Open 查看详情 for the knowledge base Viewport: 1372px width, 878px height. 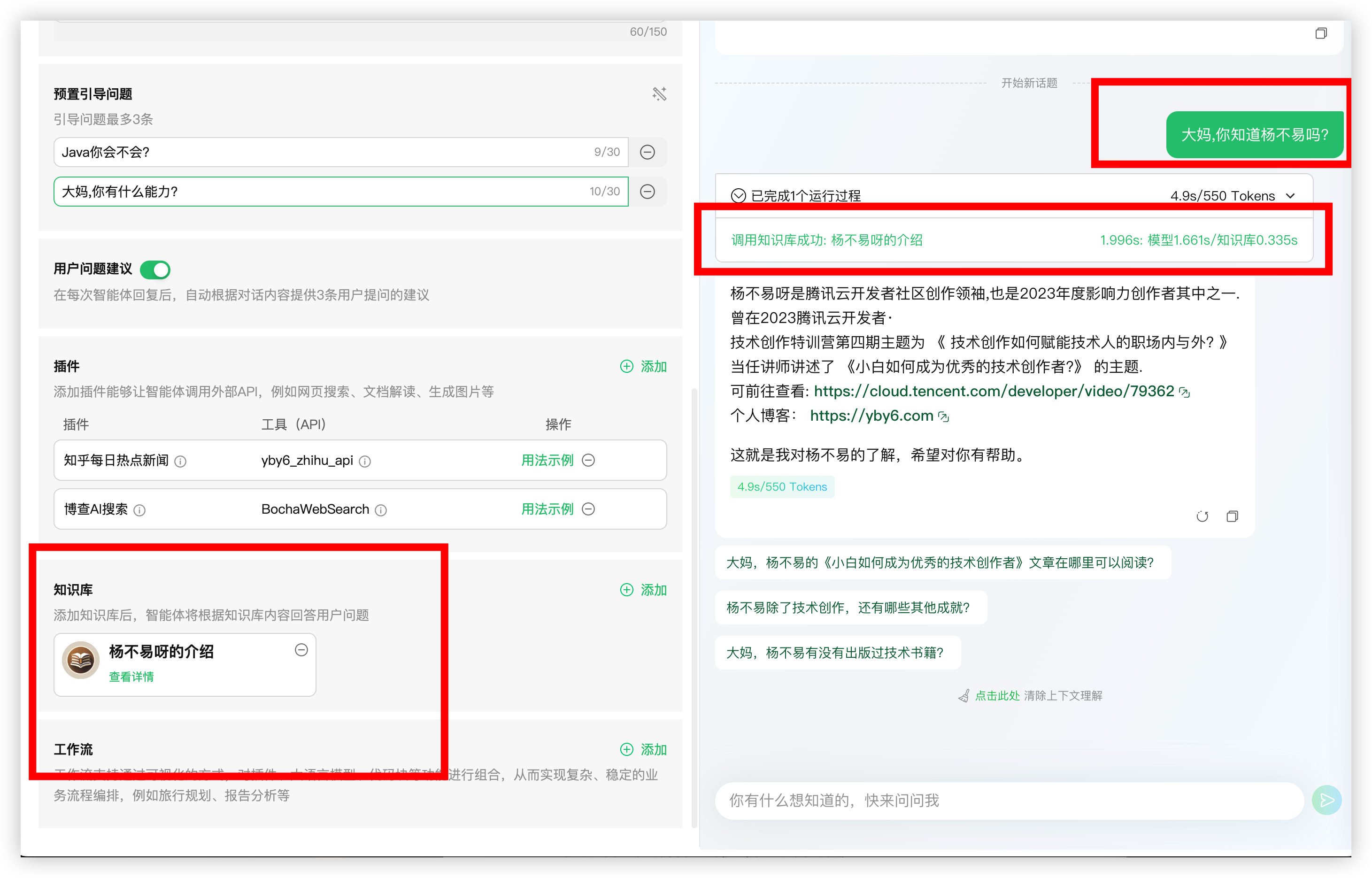[131, 677]
